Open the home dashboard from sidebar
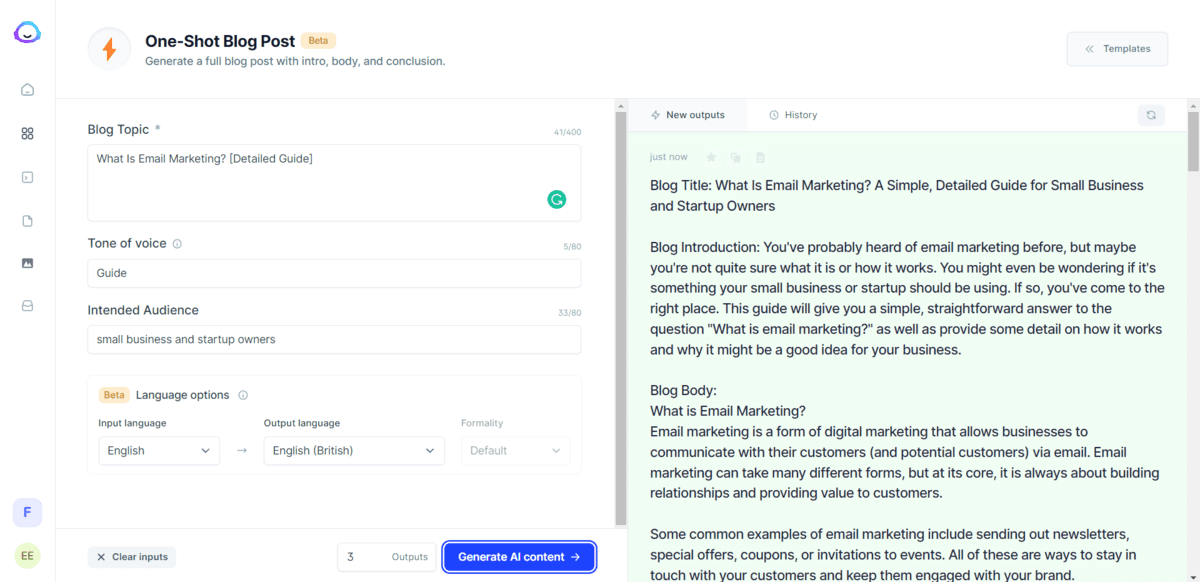 pos(27,90)
